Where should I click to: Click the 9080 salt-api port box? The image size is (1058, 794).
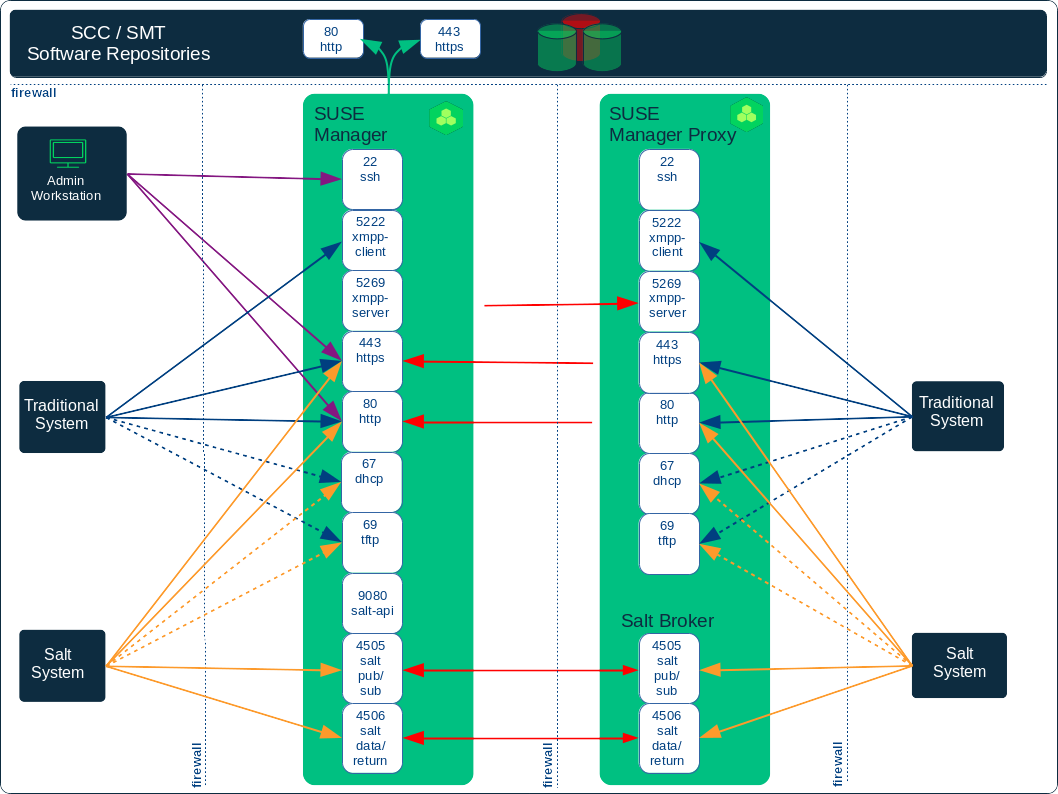(x=371, y=603)
